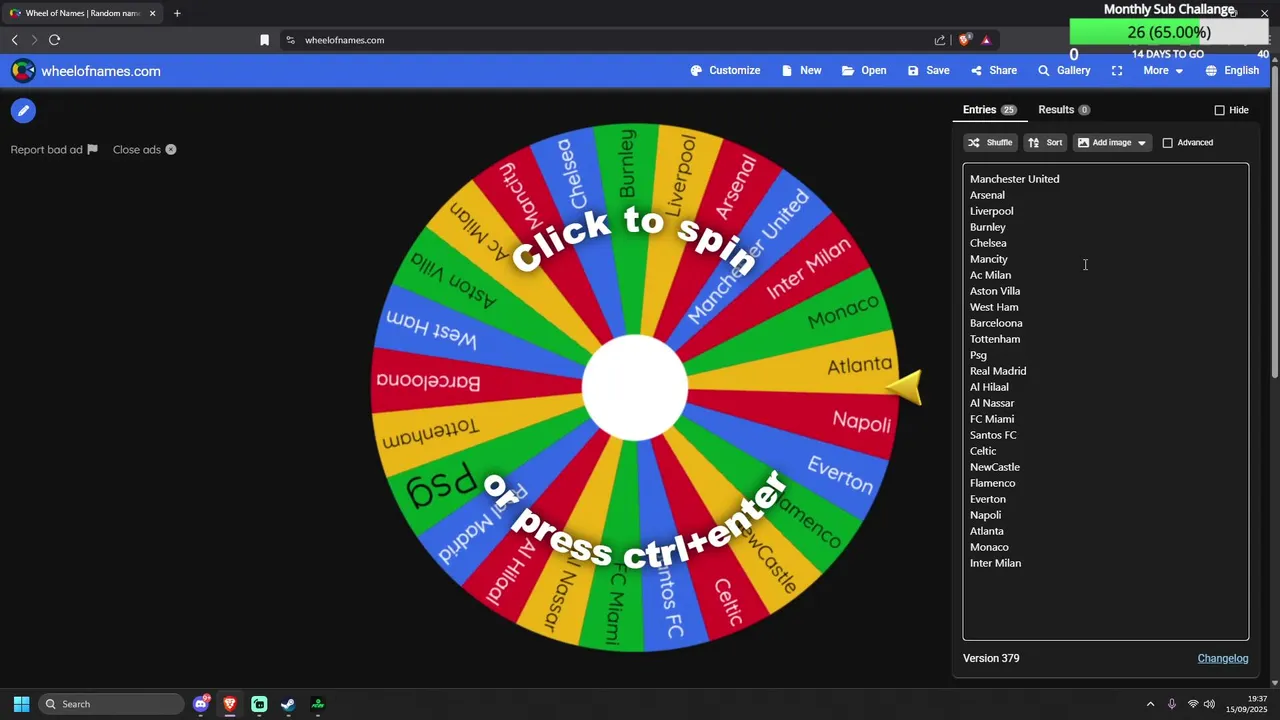
Task: Click 'Barceloona' entry in list
Action: tap(996, 323)
